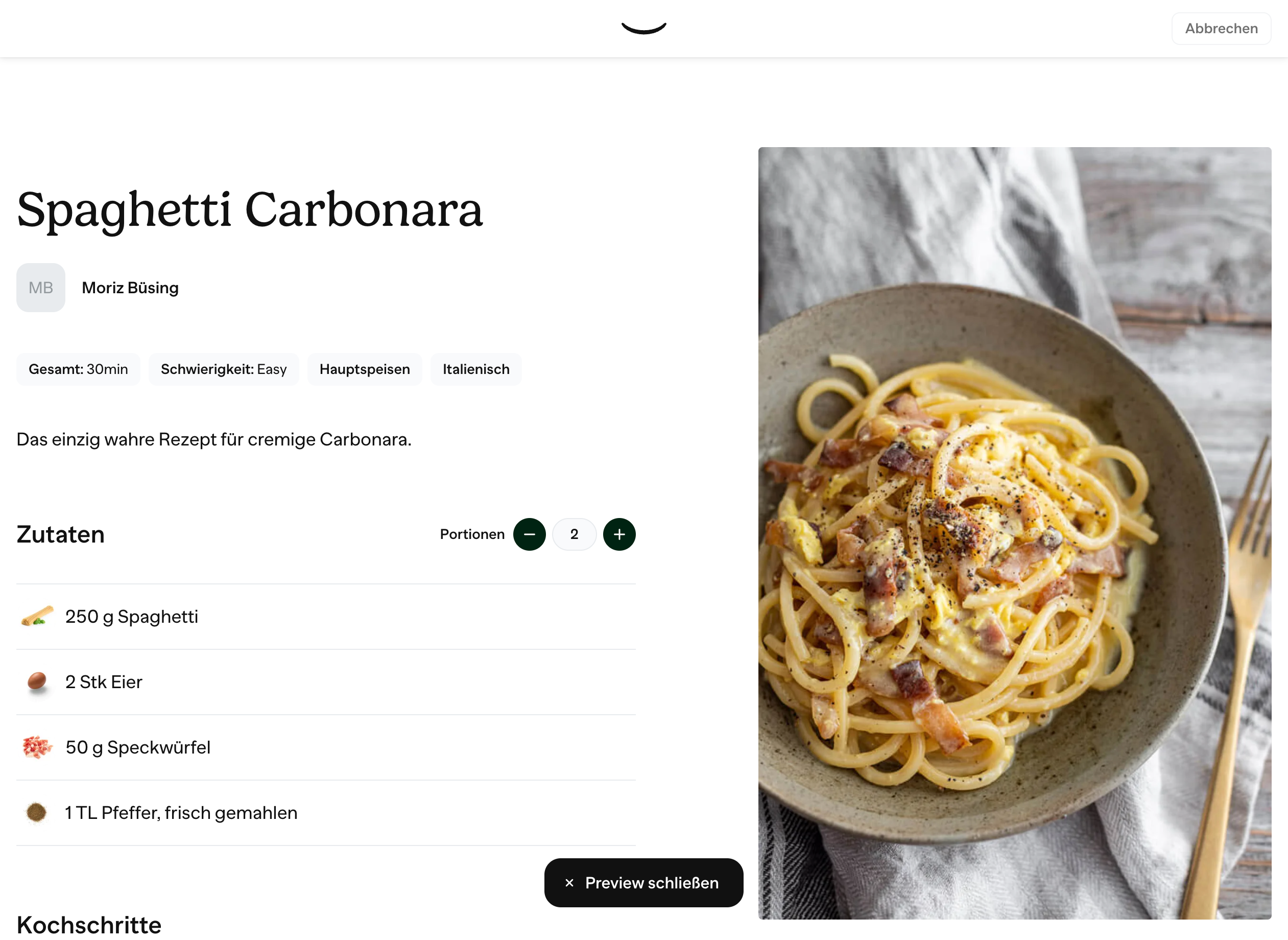Click the Gesamt 30min tag
This screenshot has height=940, width=1288.
(x=79, y=369)
